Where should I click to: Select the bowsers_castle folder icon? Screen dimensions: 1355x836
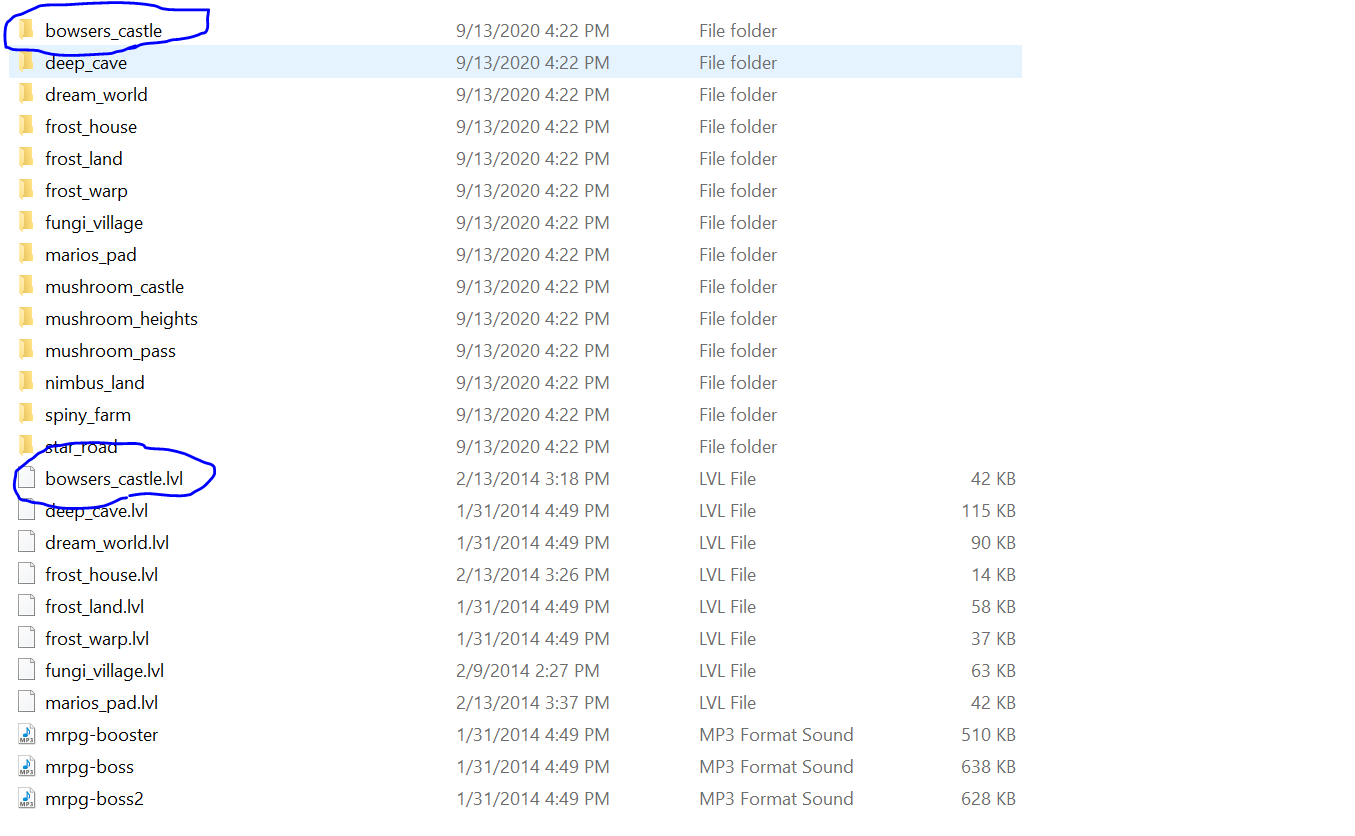(26, 30)
